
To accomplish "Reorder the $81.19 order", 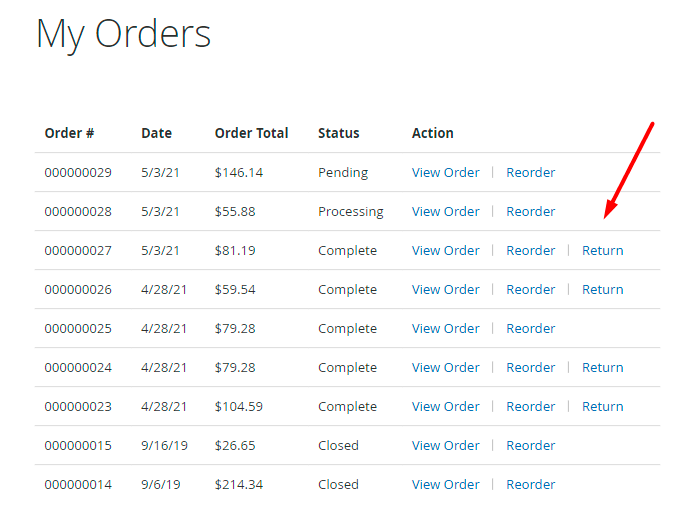I will tap(530, 250).
